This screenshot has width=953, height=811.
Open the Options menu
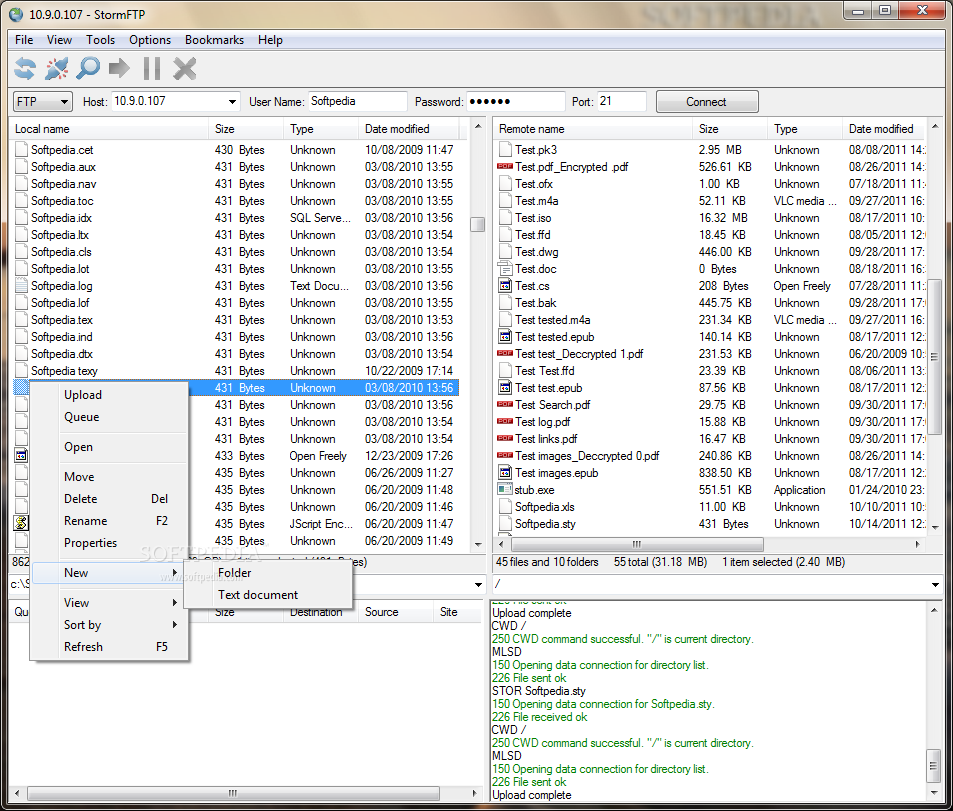(x=150, y=40)
